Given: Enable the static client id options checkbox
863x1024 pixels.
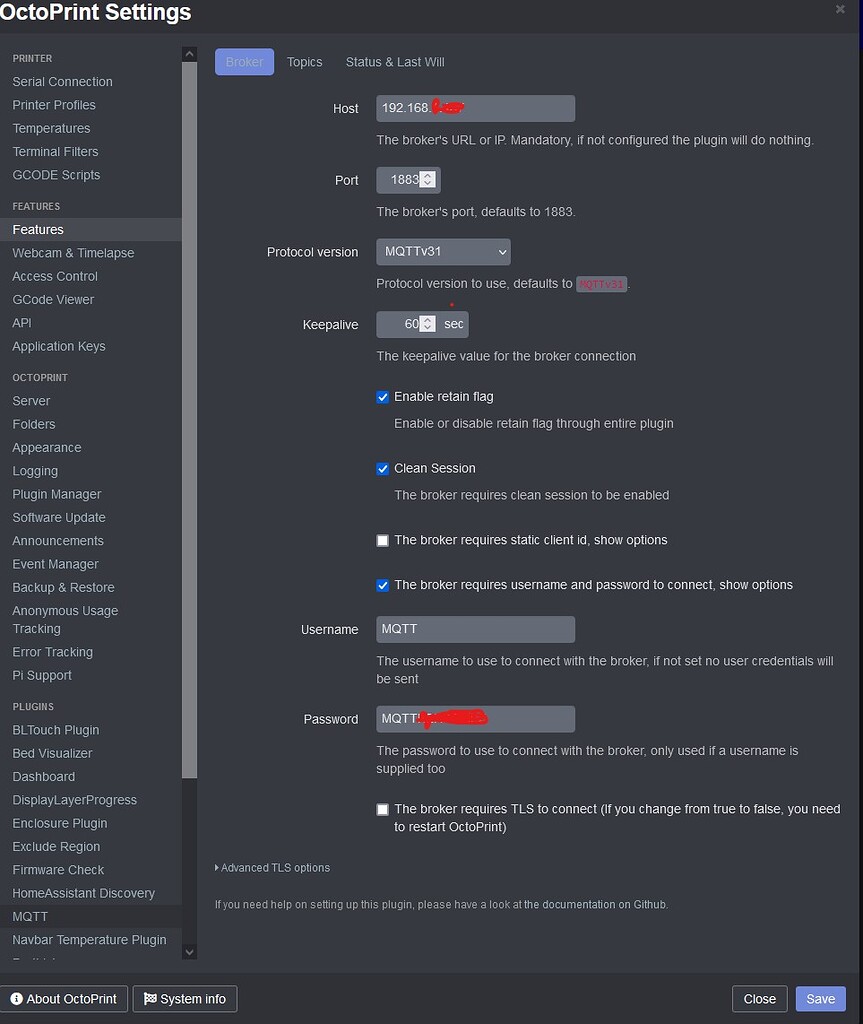Looking at the screenshot, I should [383, 541].
